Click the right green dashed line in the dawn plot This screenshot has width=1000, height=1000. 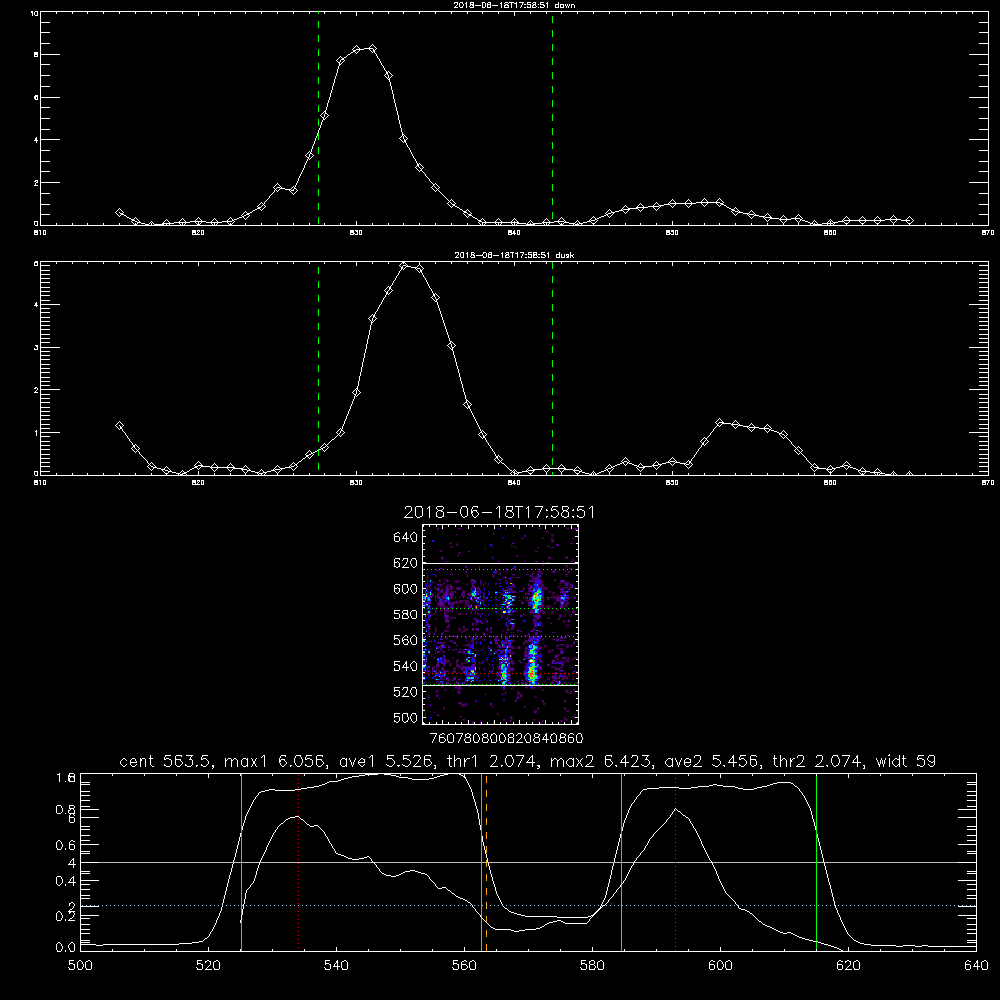click(x=552, y=119)
